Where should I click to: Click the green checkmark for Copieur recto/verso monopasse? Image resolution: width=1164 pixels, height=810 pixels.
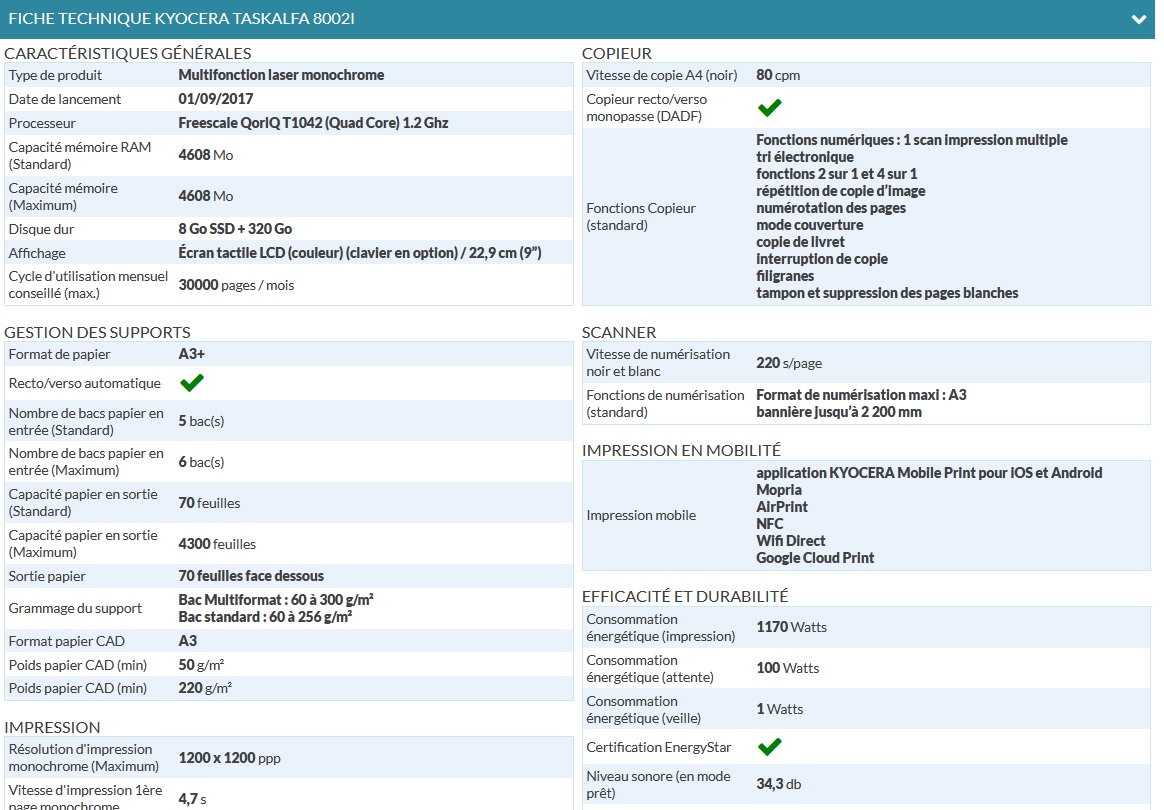tap(769, 108)
